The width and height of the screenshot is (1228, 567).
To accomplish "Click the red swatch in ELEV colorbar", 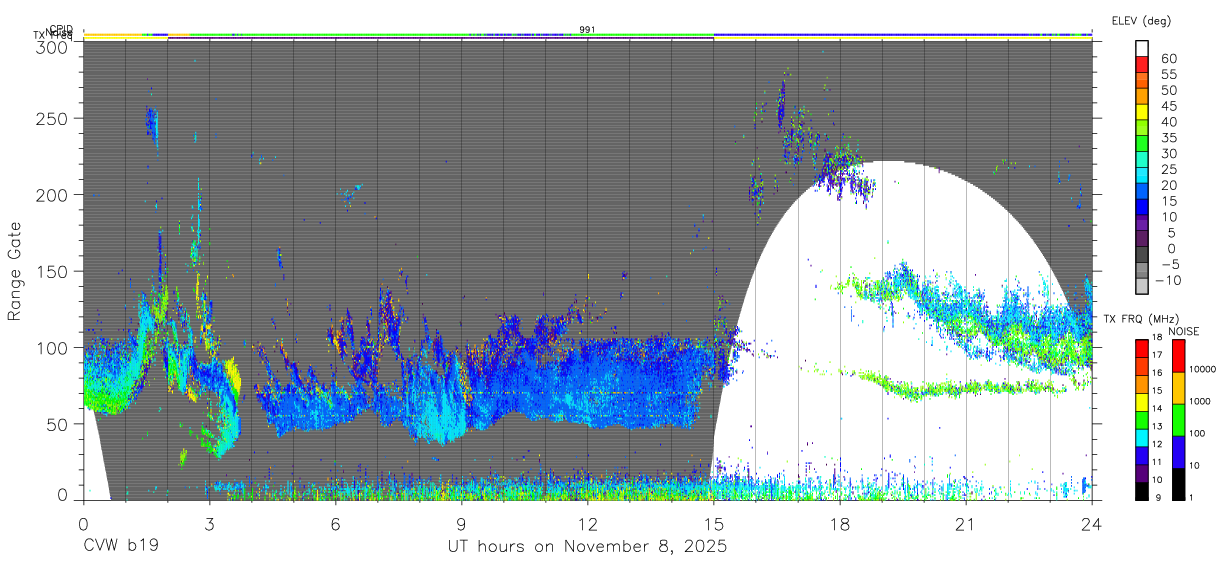I will pos(1143,63).
